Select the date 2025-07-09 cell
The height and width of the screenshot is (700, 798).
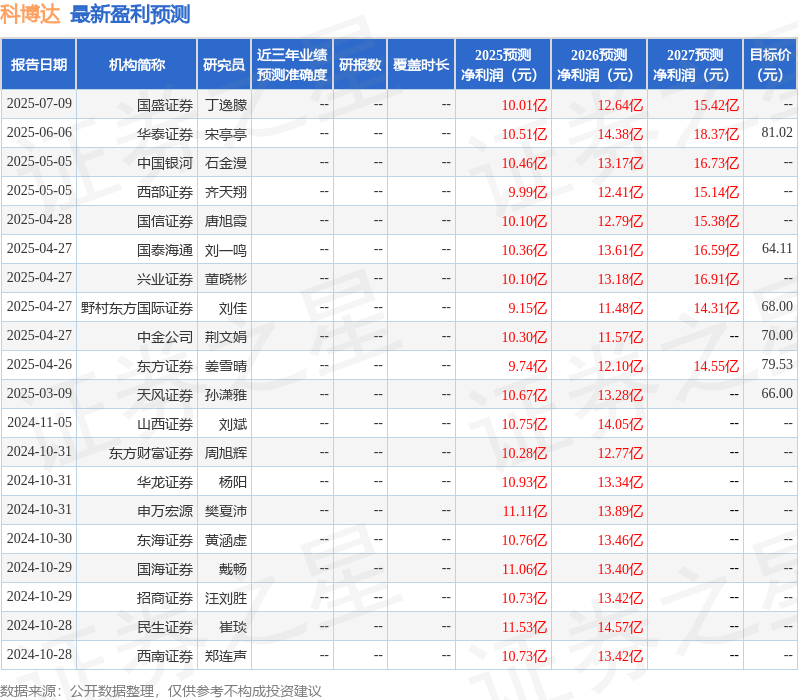(x=39, y=104)
